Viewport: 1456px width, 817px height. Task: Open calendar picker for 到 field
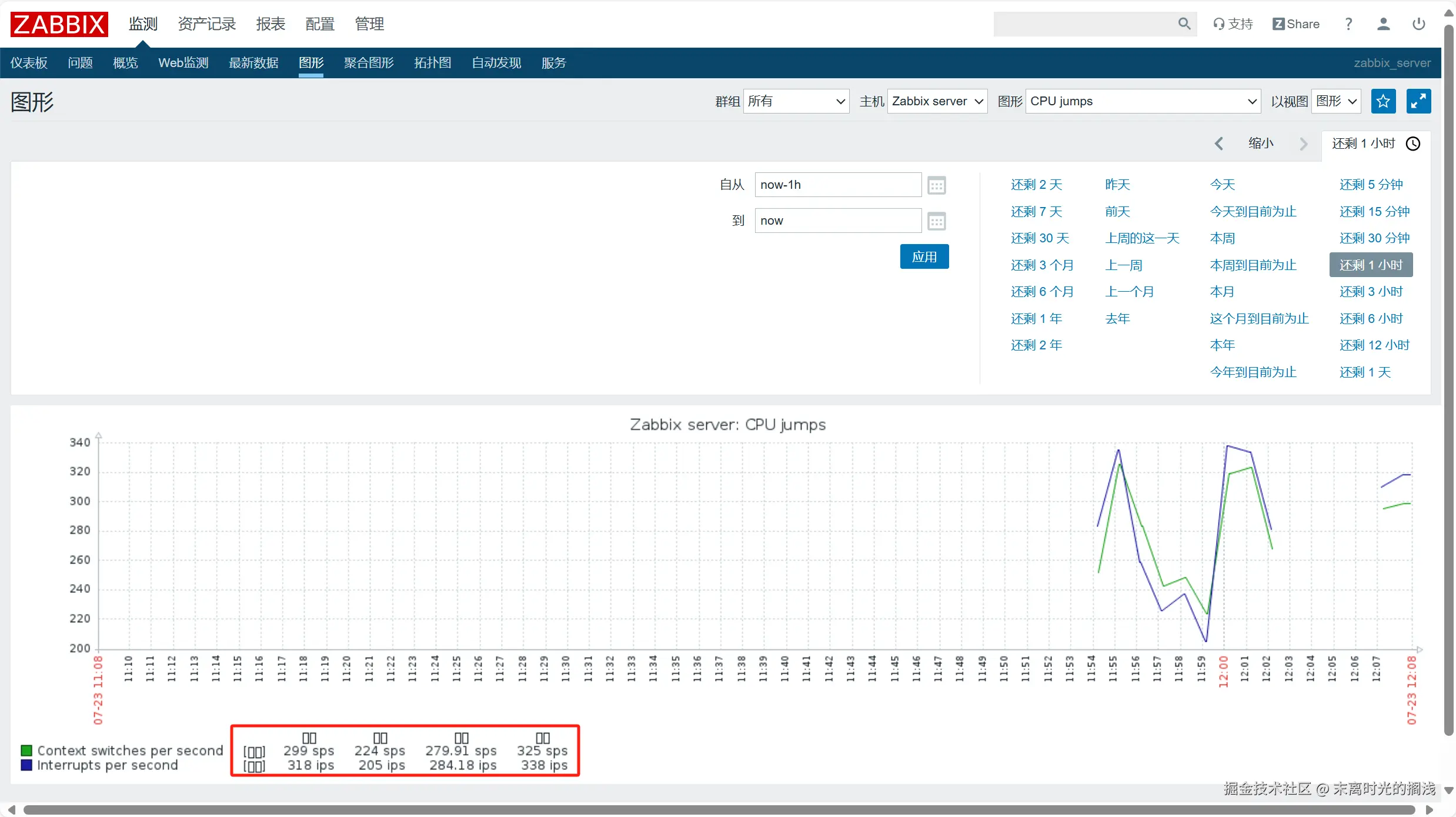[x=936, y=221]
